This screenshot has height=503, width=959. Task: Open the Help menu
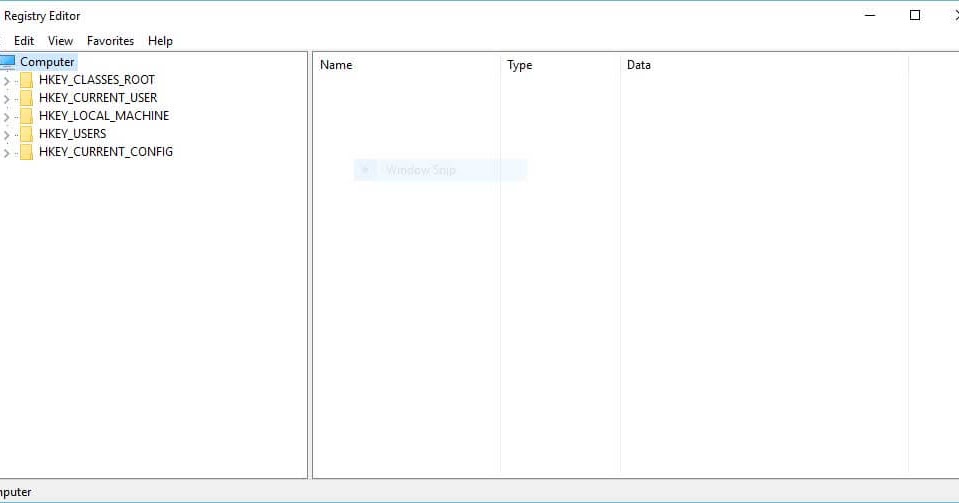pos(160,41)
